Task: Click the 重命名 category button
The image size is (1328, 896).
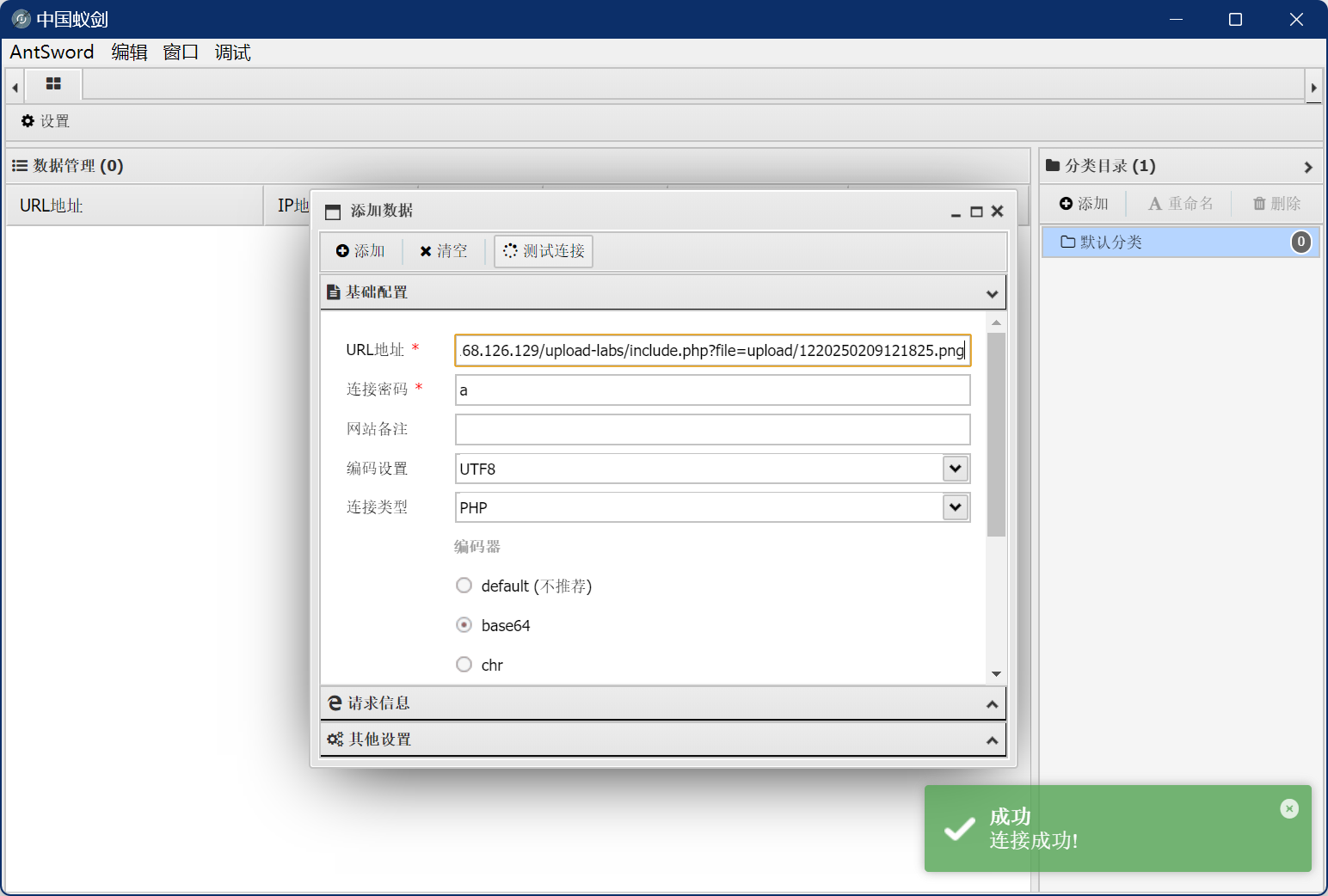Action: tap(1181, 204)
